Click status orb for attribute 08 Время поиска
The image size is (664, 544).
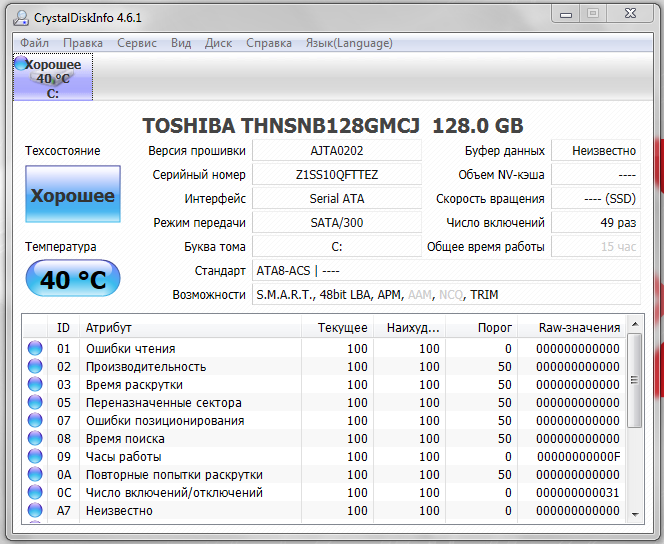35,438
